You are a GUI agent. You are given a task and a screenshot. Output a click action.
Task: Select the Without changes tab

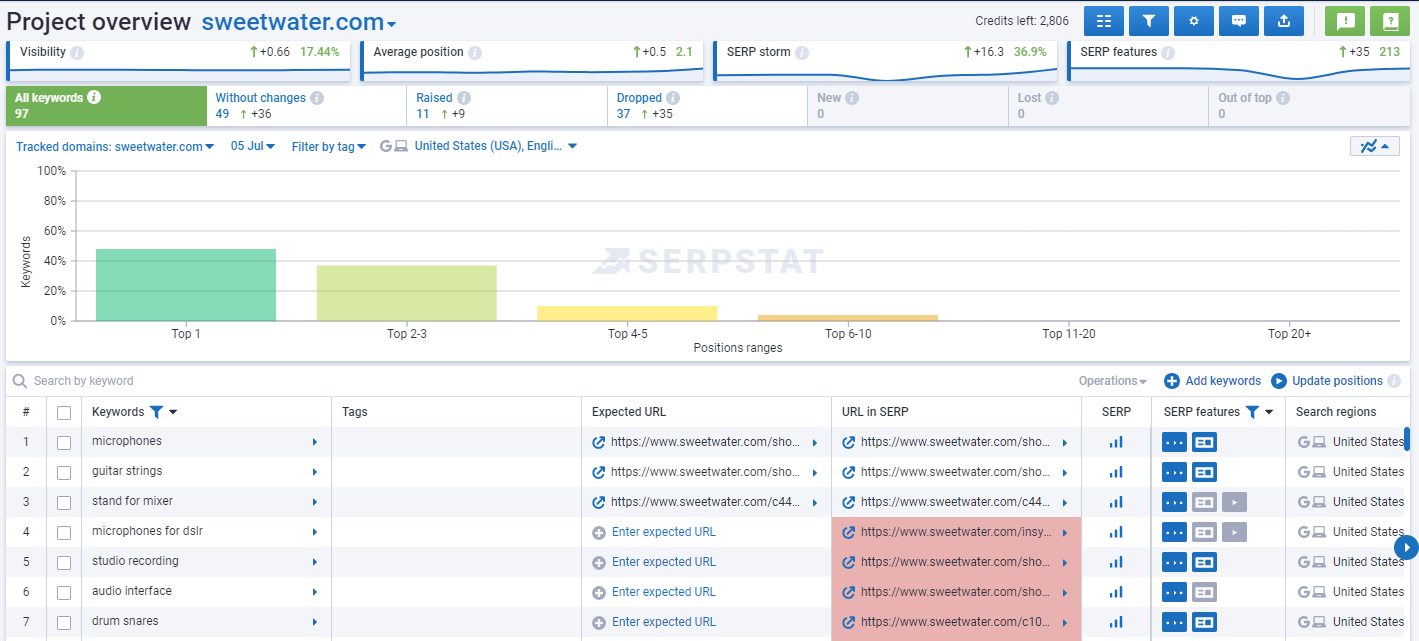point(307,106)
